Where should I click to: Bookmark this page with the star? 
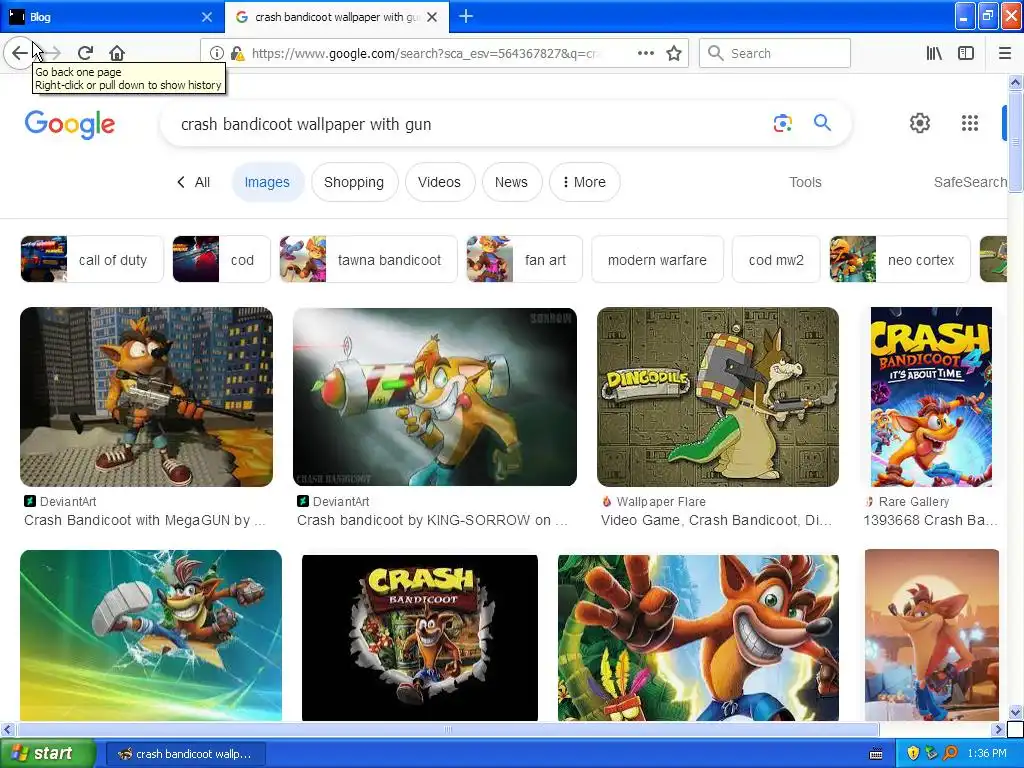tap(674, 54)
